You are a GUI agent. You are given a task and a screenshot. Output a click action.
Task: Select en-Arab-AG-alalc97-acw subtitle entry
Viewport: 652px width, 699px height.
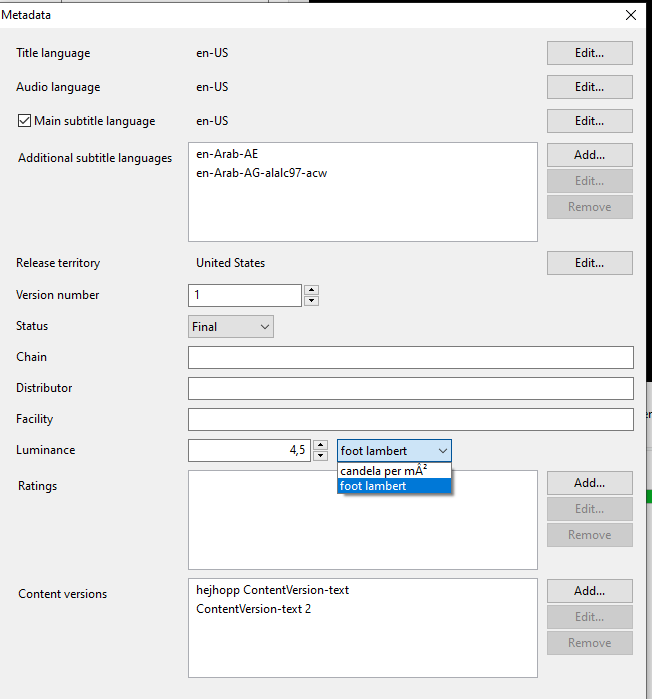coord(261,172)
